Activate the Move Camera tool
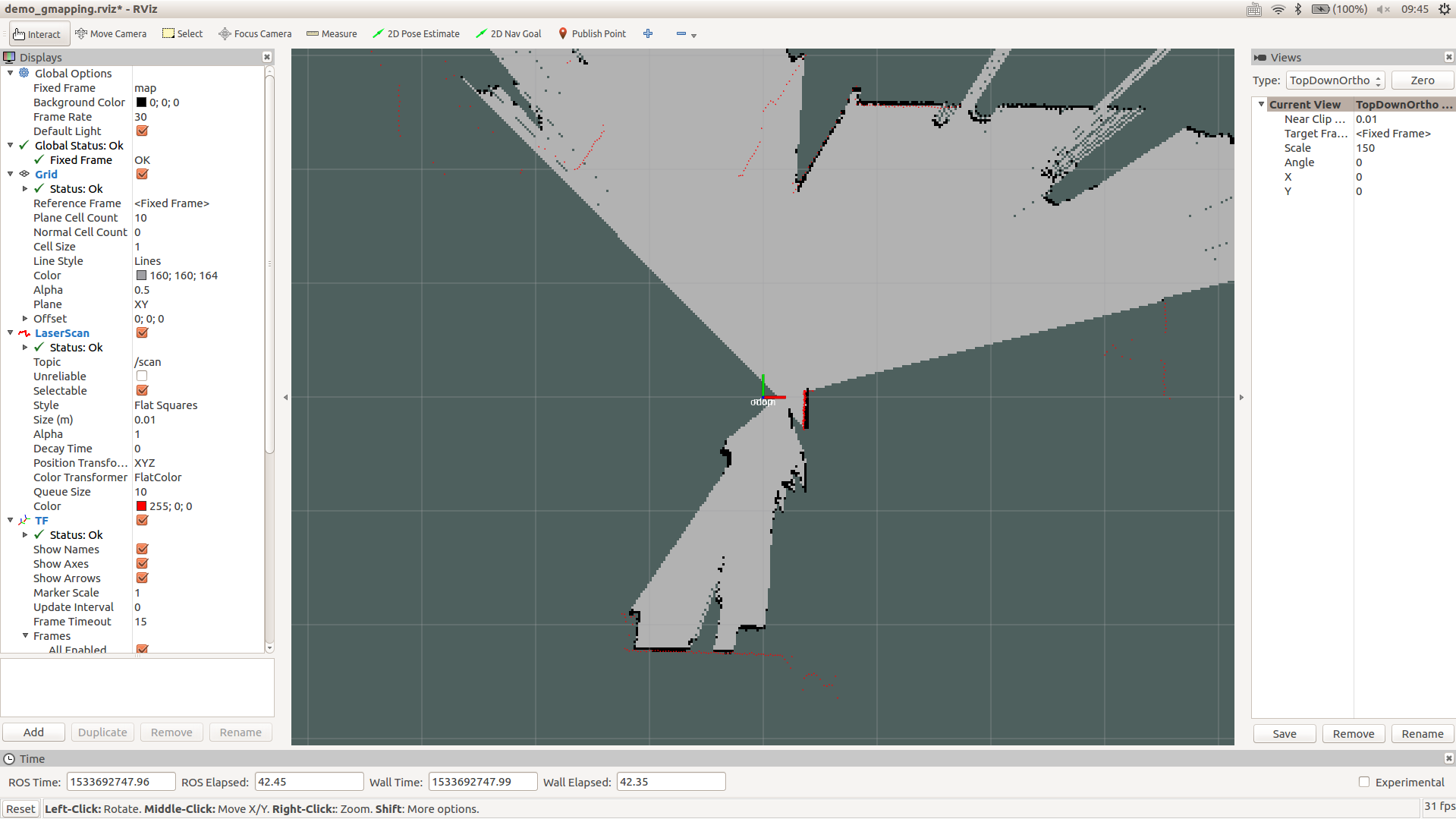 coord(111,33)
